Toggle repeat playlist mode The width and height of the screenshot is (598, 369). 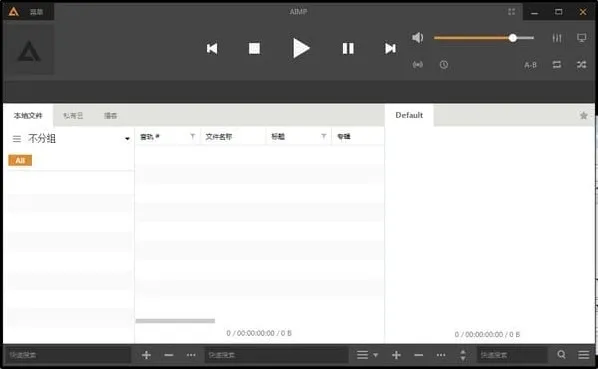click(x=557, y=65)
